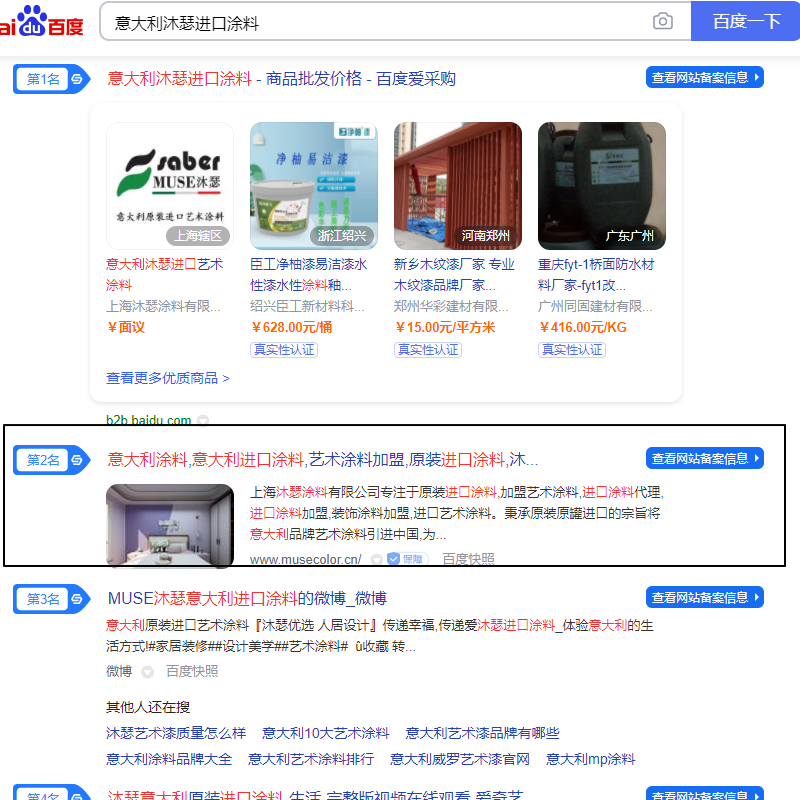Click the www.musecolor.cn URL
This screenshot has width=800, height=800.
tap(306, 559)
